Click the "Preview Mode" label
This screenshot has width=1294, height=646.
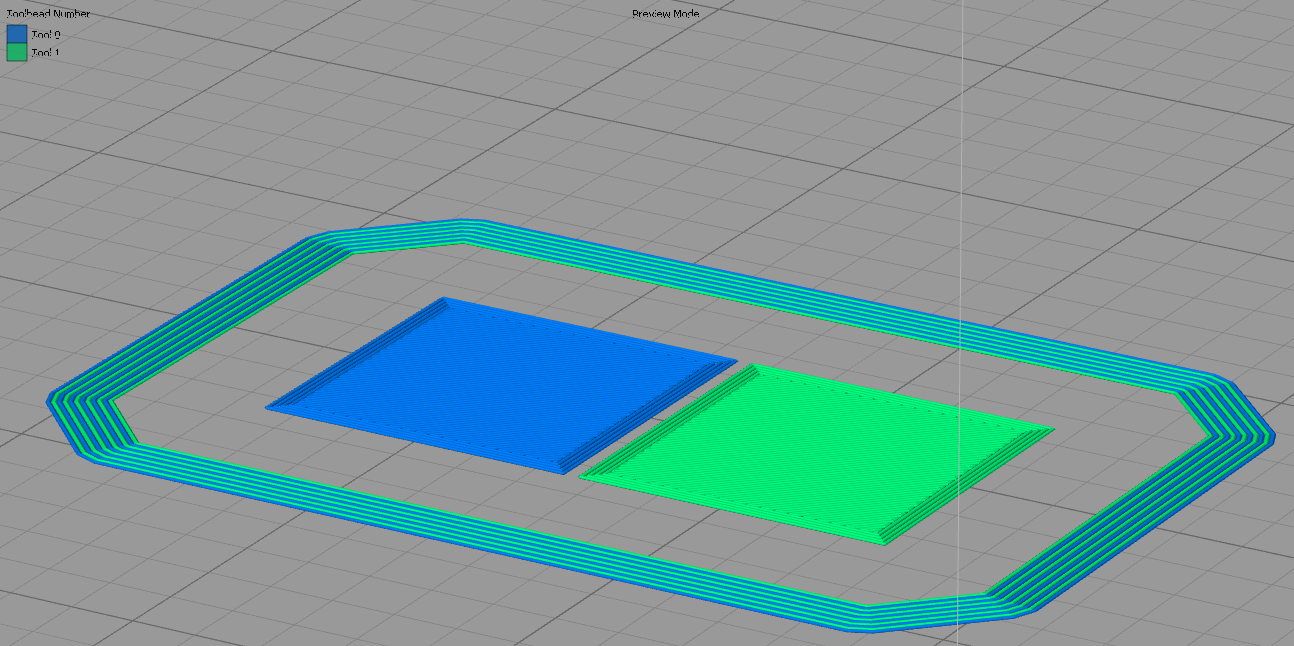[x=665, y=14]
